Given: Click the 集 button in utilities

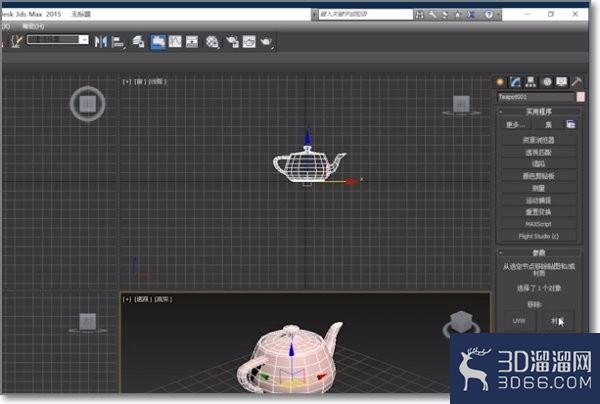Looking at the screenshot, I should (548, 125).
